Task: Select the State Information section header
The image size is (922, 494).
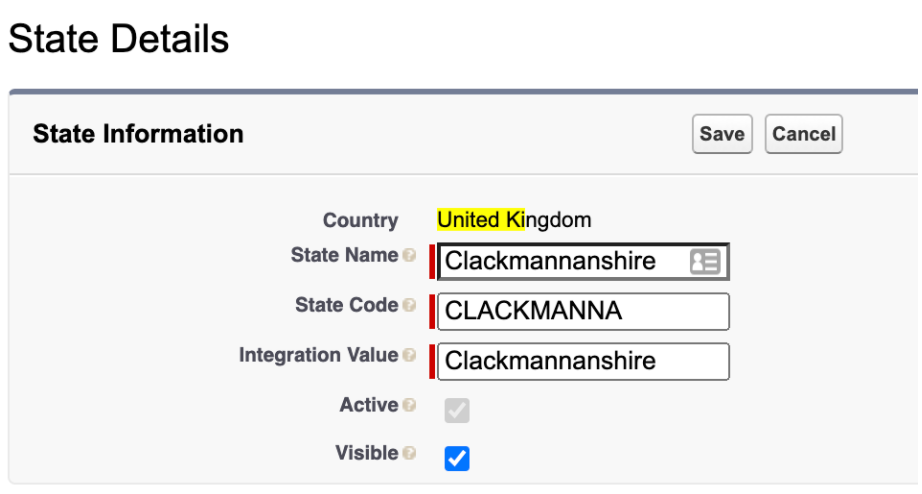Action: coord(138,133)
